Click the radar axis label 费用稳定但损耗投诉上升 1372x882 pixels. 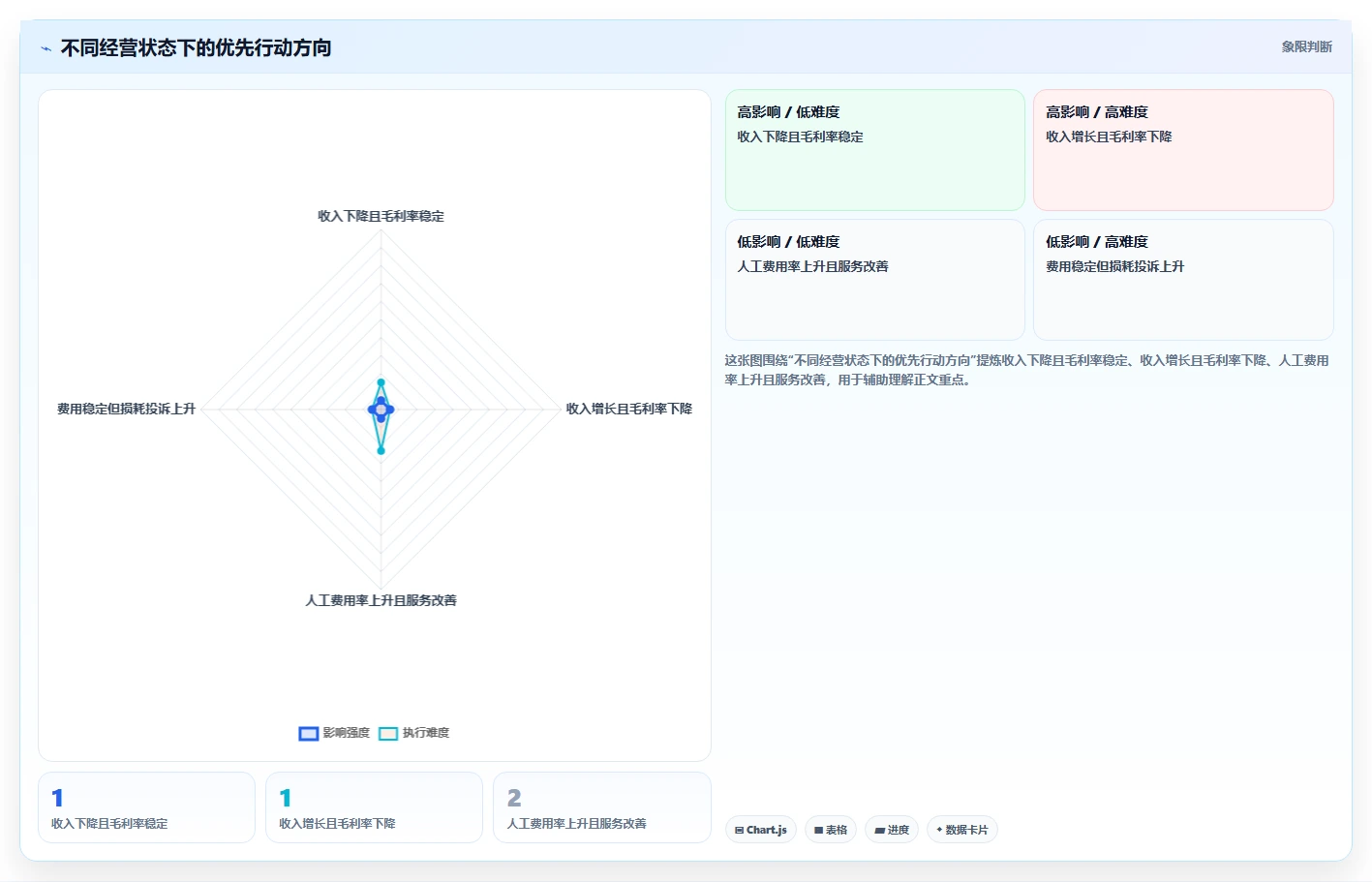[x=126, y=409]
